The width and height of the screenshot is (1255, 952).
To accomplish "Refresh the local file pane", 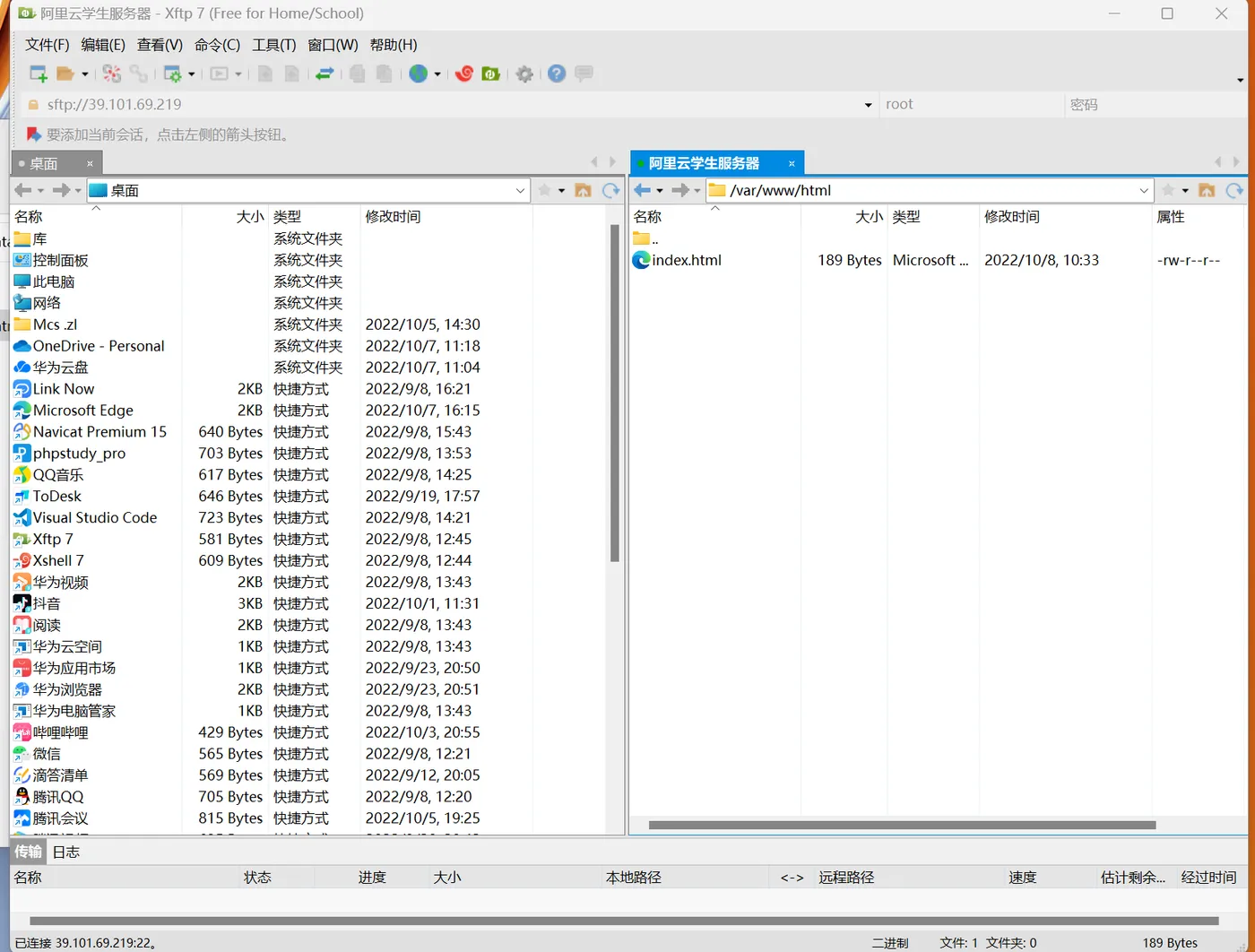I will pyautogui.click(x=611, y=190).
